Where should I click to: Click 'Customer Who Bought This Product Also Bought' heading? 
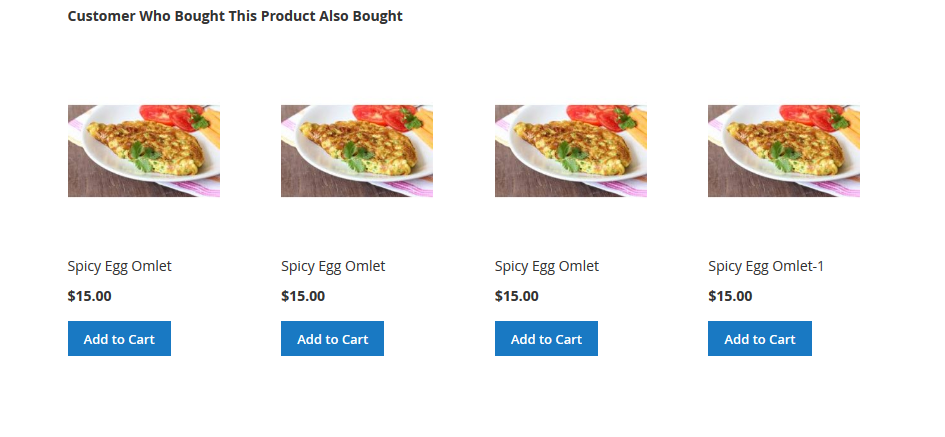pos(235,16)
